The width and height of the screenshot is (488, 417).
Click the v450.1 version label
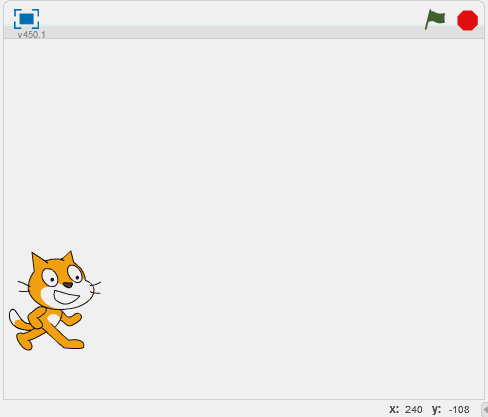(32, 35)
